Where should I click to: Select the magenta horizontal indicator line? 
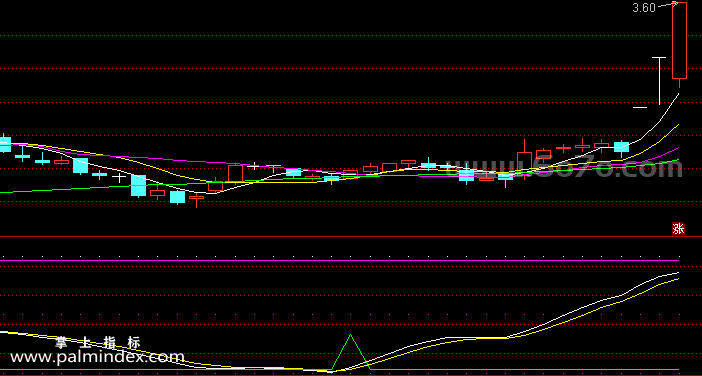coord(339,260)
